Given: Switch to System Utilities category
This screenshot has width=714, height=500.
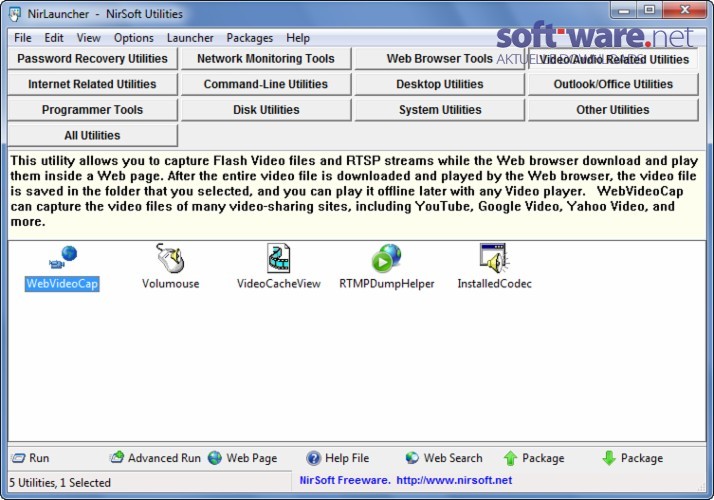Looking at the screenshot, I should pyautogui.click(x=439, y=110).
